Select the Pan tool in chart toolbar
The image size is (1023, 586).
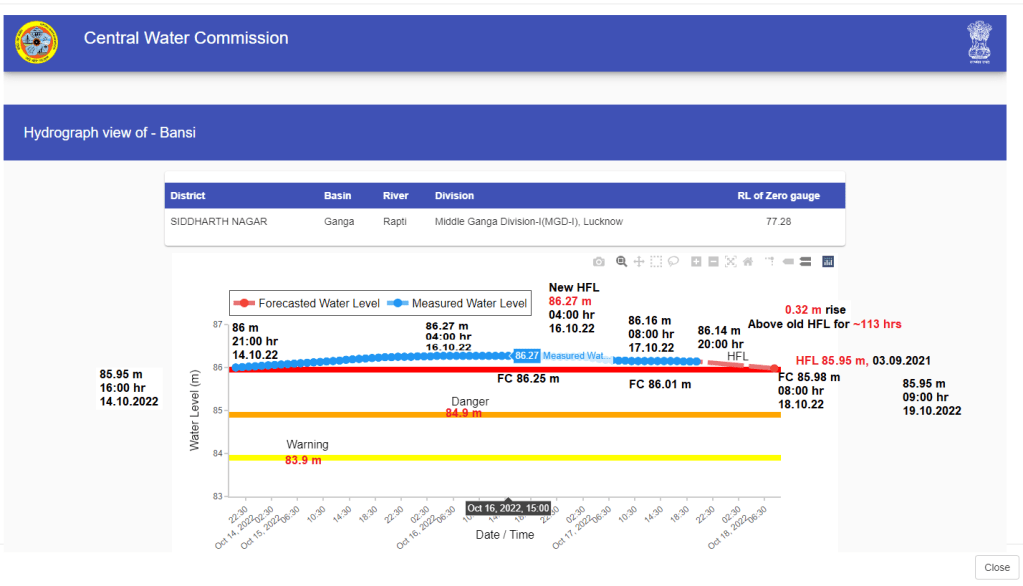[639, 262]
